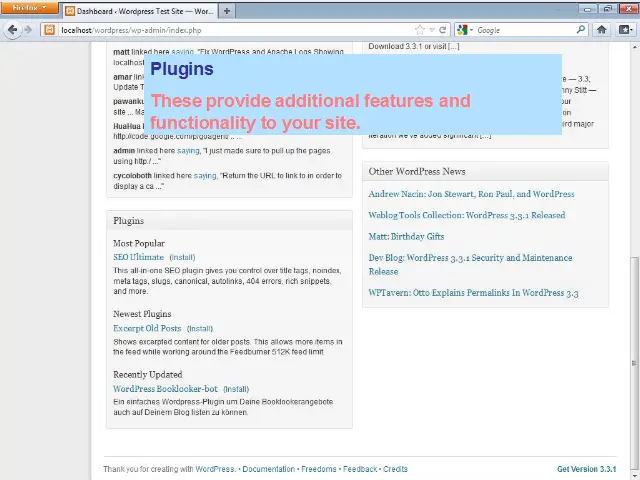This screenshot has width=640, height=480.
Task: Open the Credits footer link
Action: click(x=395, y=469)
